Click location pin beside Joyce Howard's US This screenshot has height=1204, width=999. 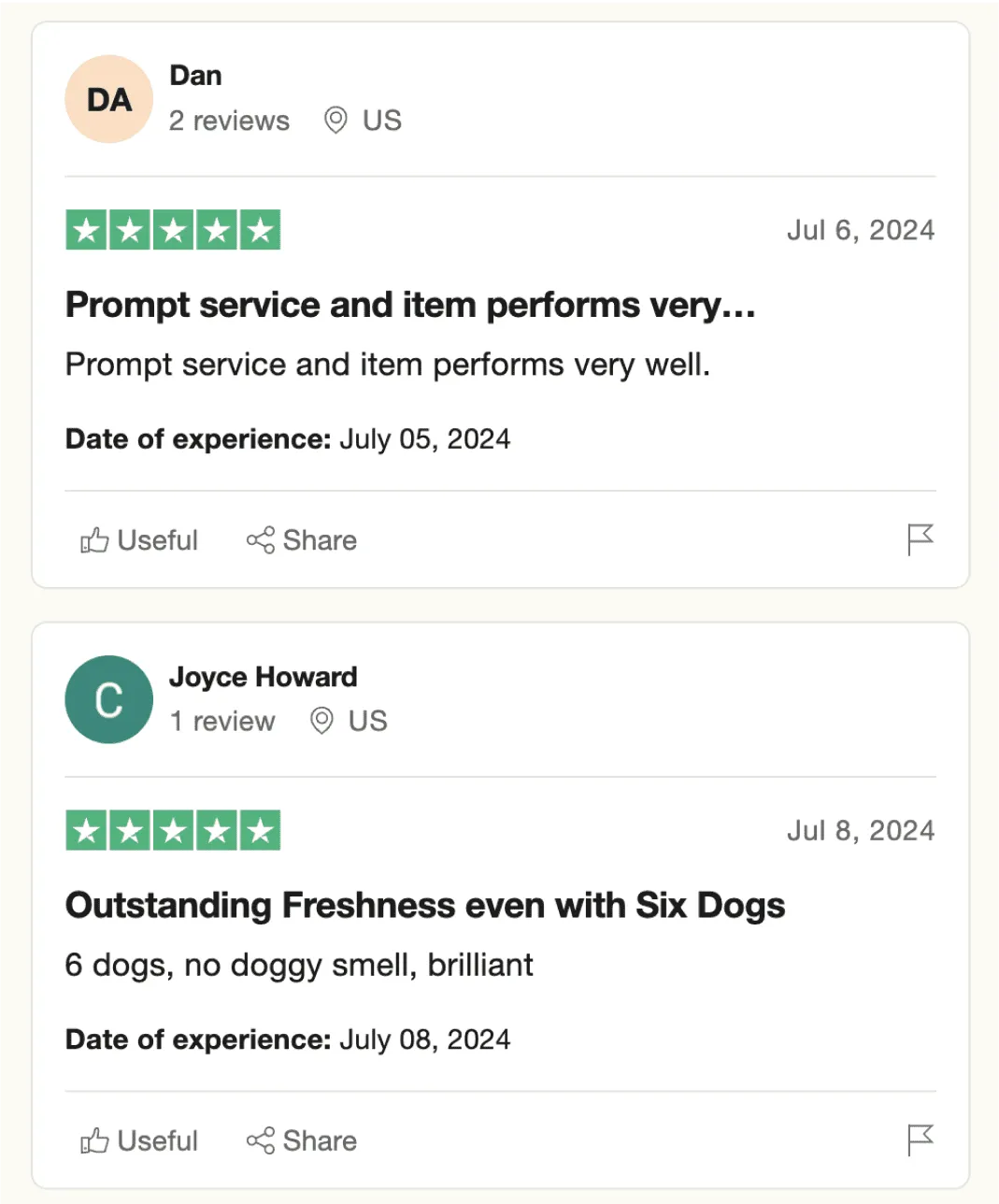321,721
